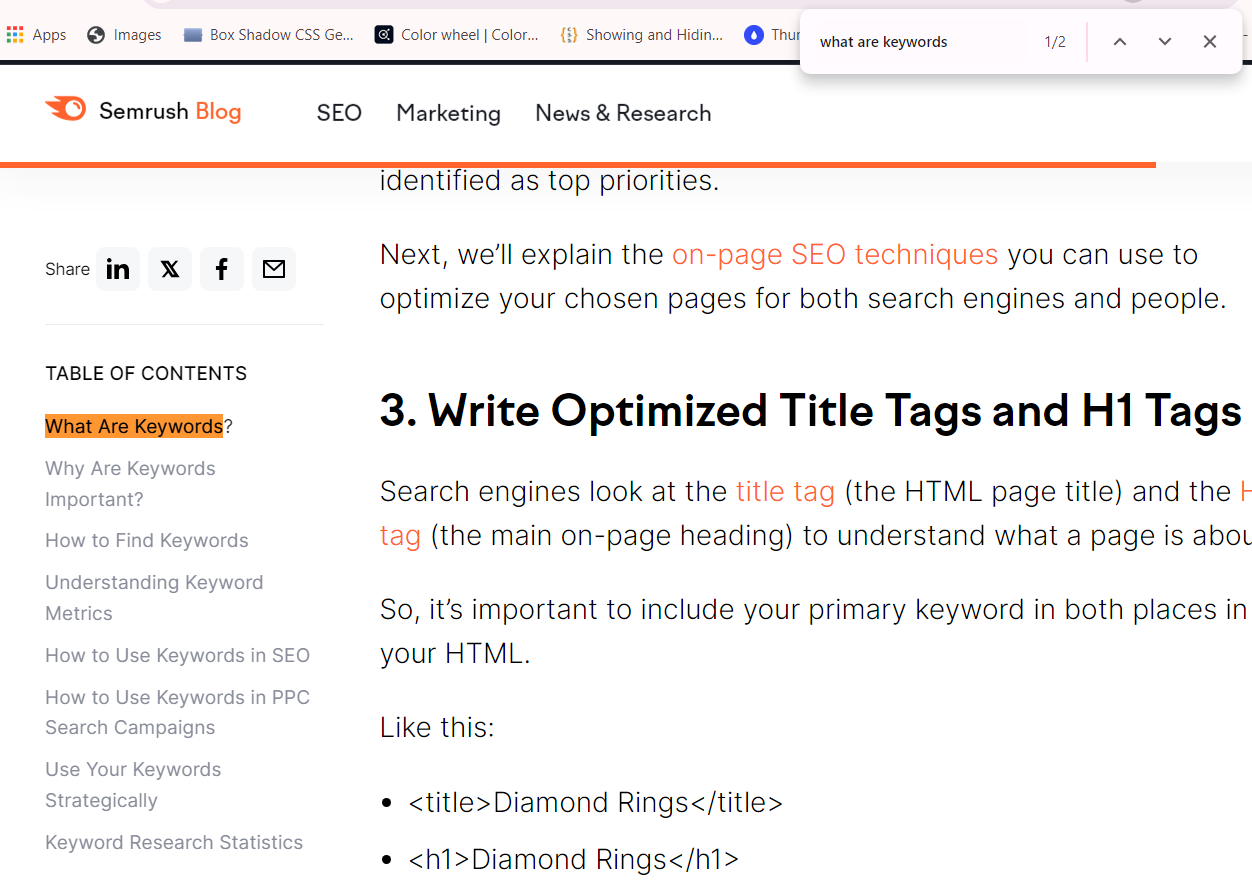Share the article via email icon
The height and width of the screenshot is (891, 1252).
coord(274,268)
